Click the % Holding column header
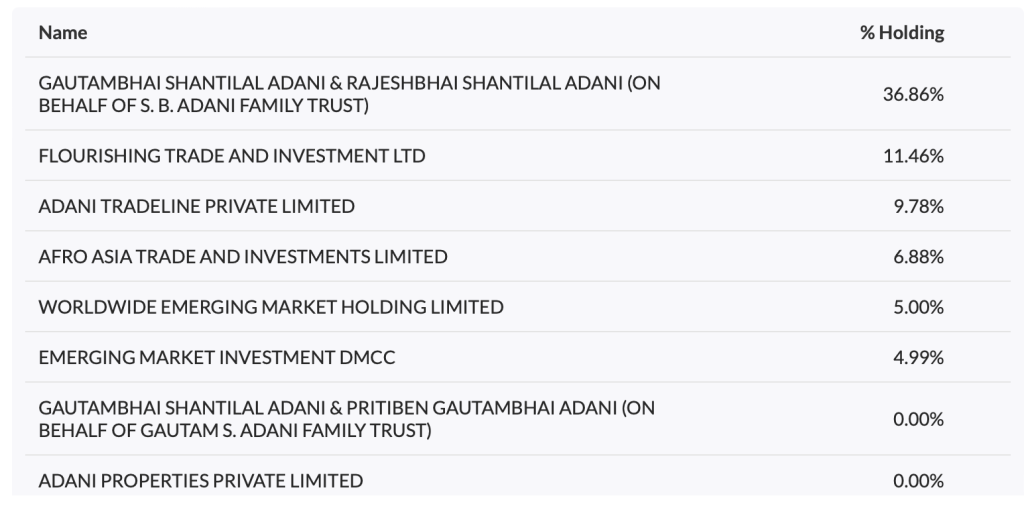Viewport: 1024px width, 508px height. tap(902, 33)
